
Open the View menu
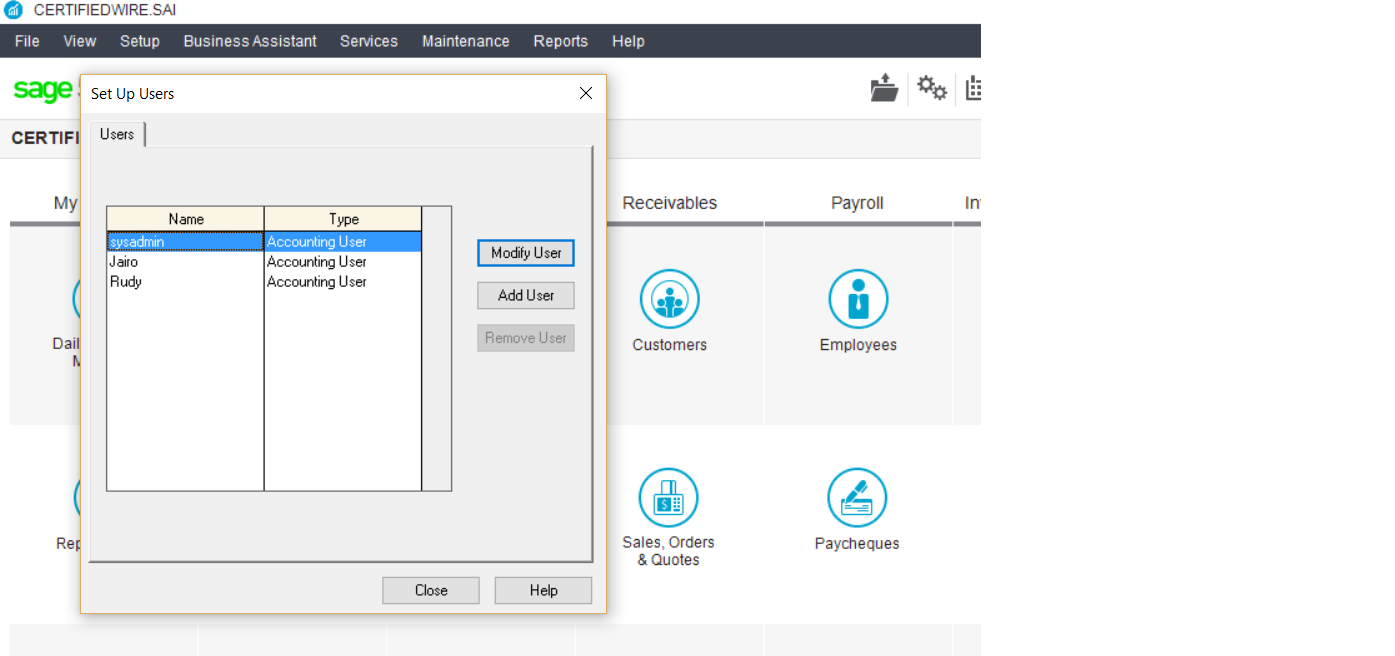80,41
